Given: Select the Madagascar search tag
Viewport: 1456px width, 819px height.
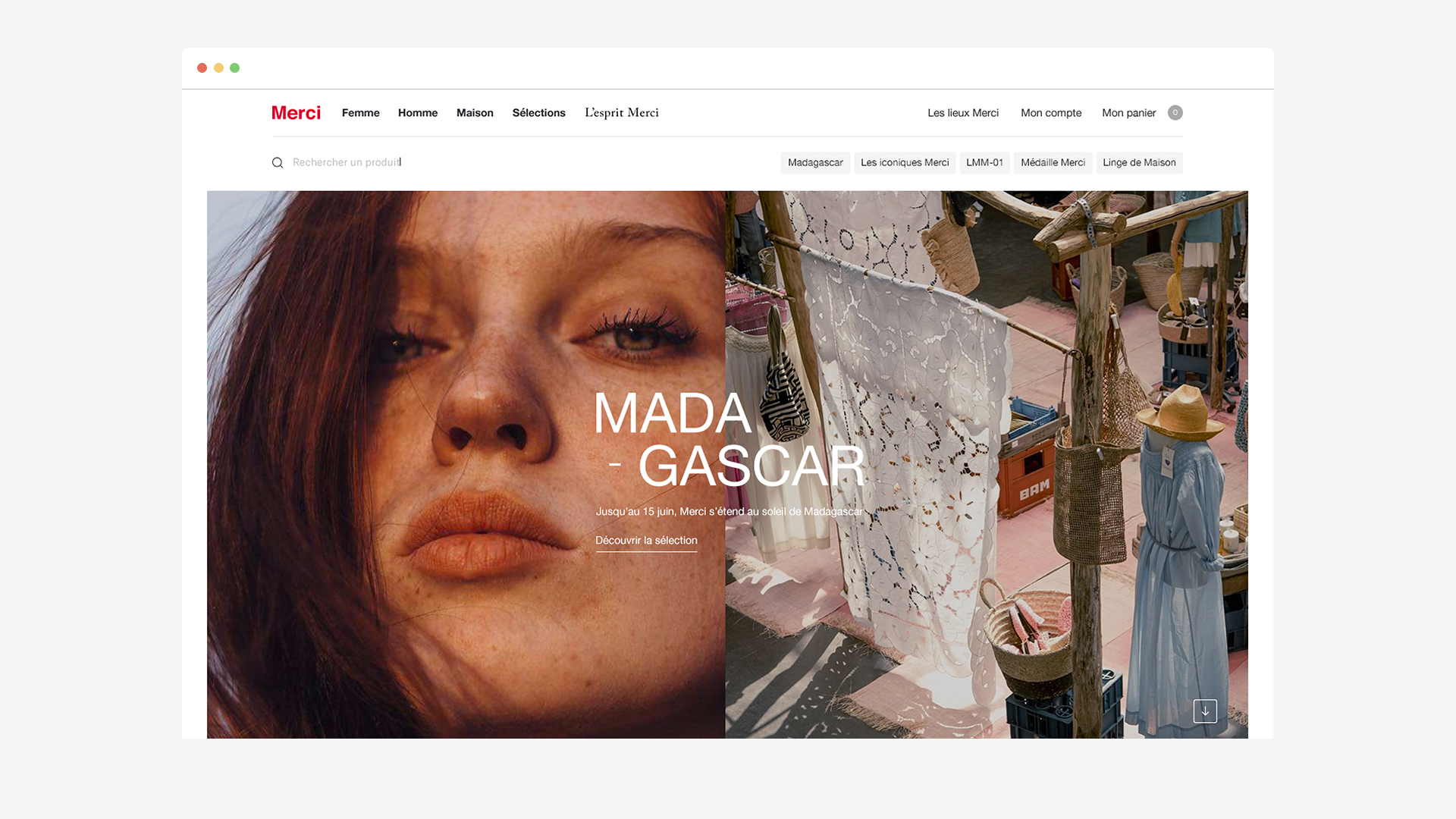Looking at the screenshot, I should coord(815,163).
